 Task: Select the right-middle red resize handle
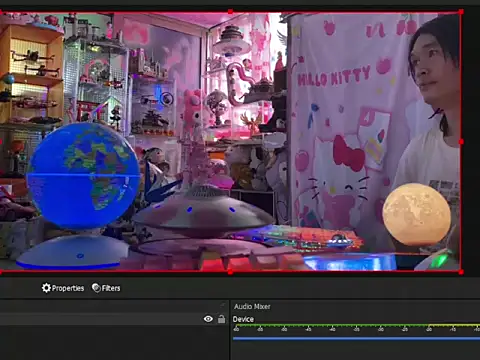[461, 142]
